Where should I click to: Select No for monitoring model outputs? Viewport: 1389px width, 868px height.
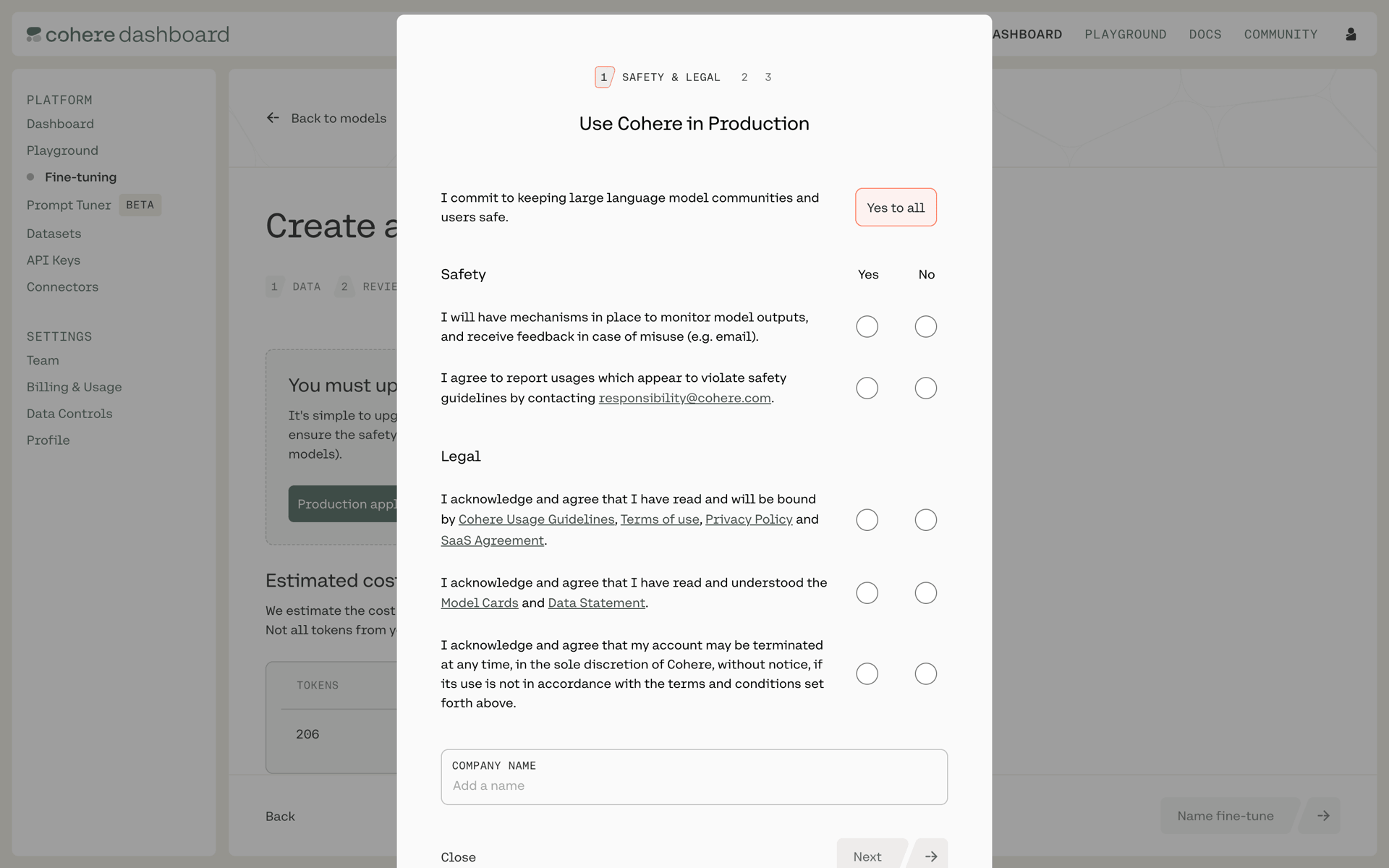(925, 327)
